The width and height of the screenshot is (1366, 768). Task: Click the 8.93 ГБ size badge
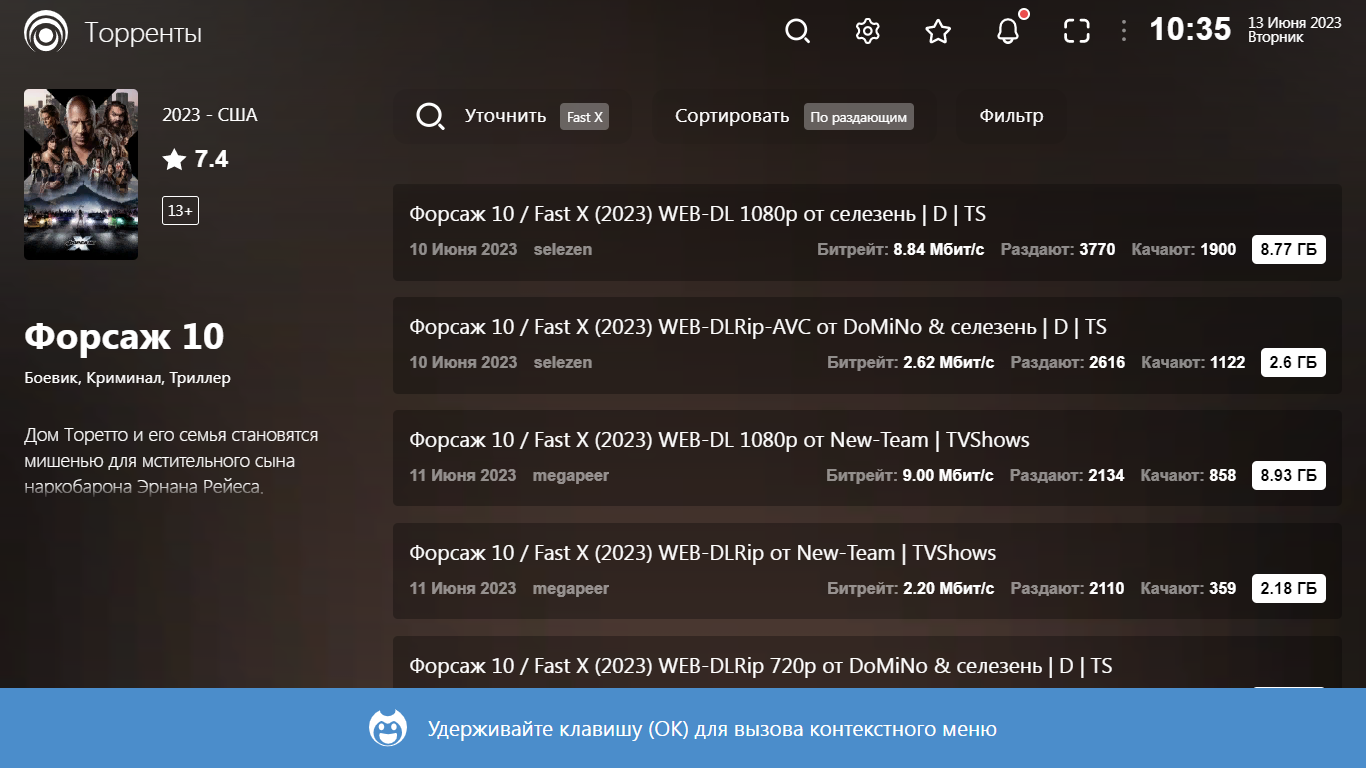coord(1289,476)
